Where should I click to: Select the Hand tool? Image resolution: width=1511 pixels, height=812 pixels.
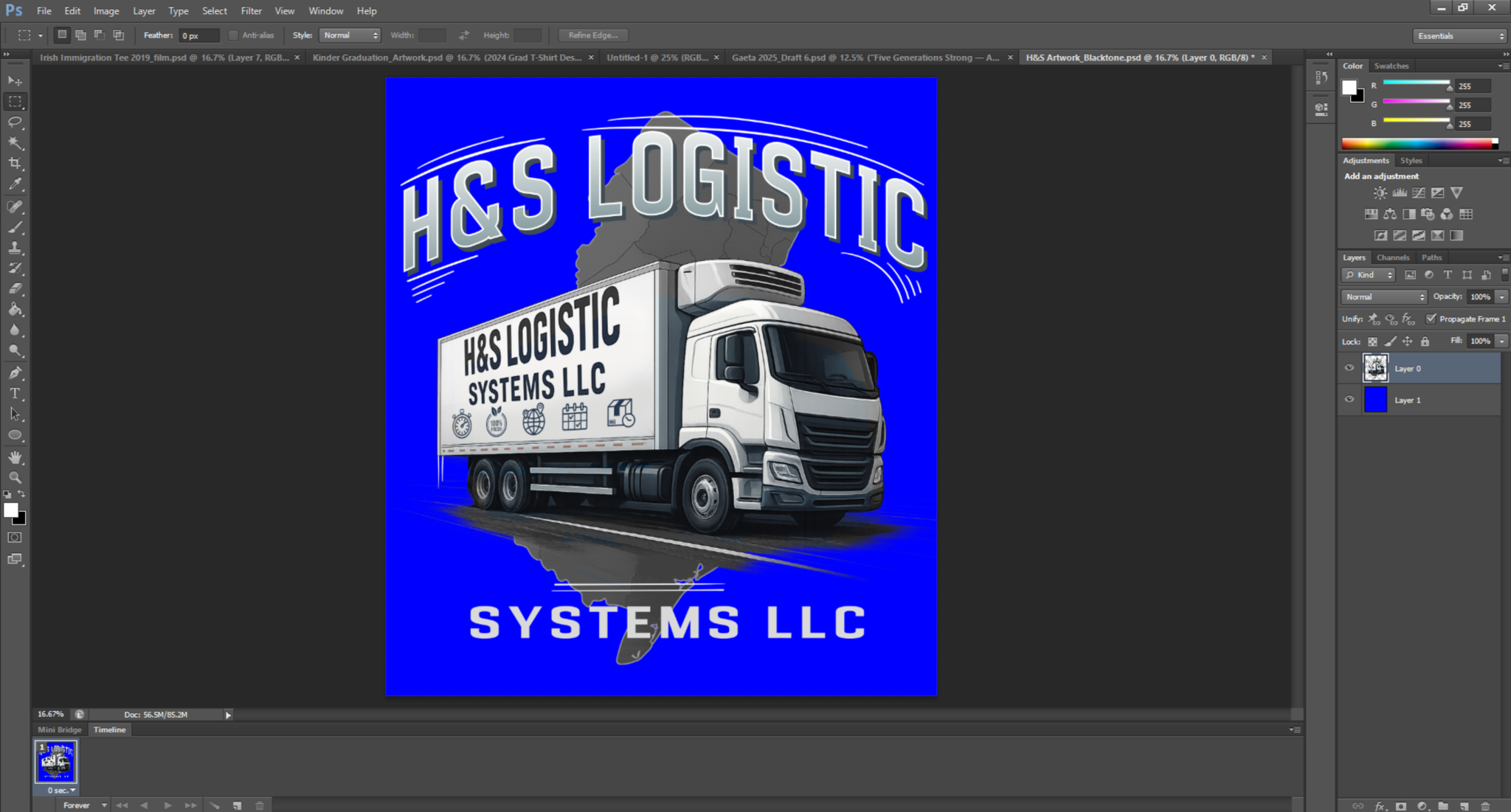pyautogui.click(x=15, y=457)
